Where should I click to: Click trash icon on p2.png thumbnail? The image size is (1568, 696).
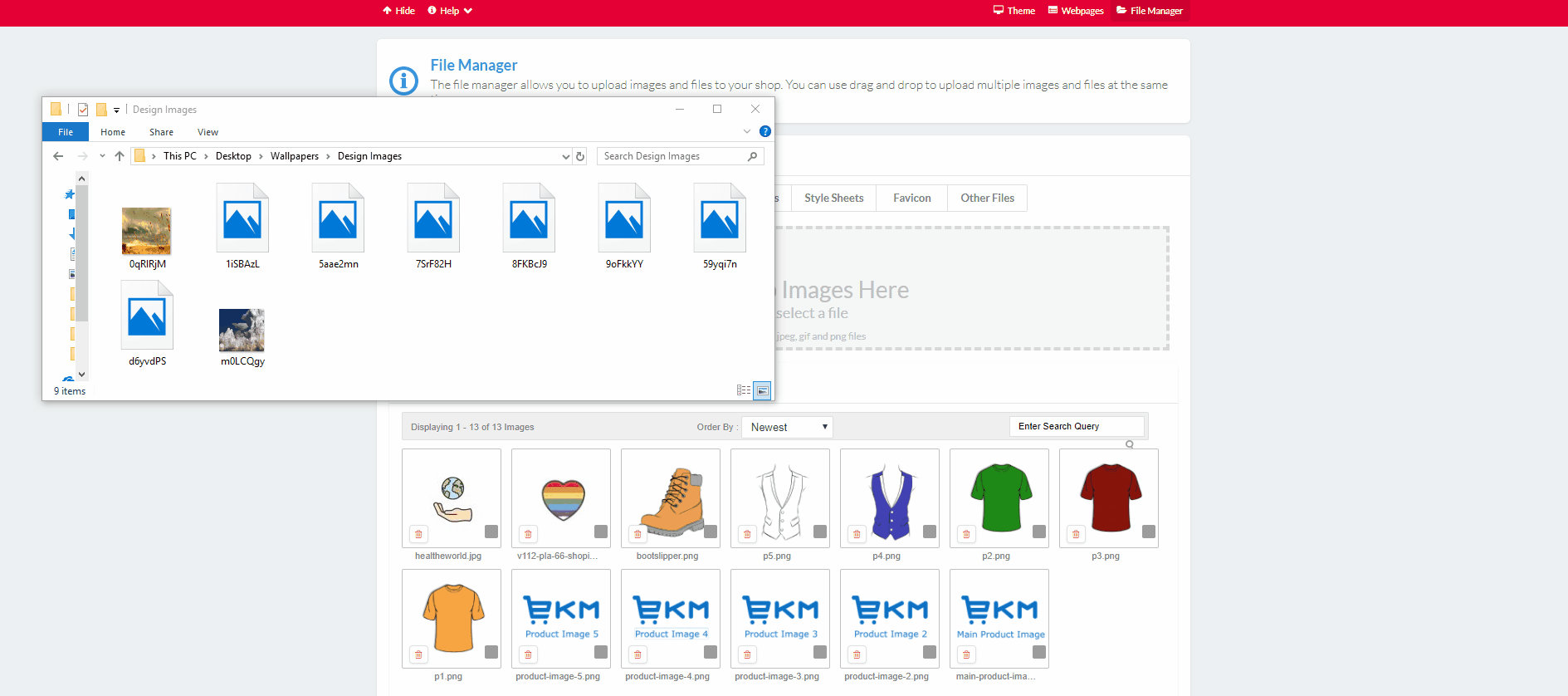(966, 534)
